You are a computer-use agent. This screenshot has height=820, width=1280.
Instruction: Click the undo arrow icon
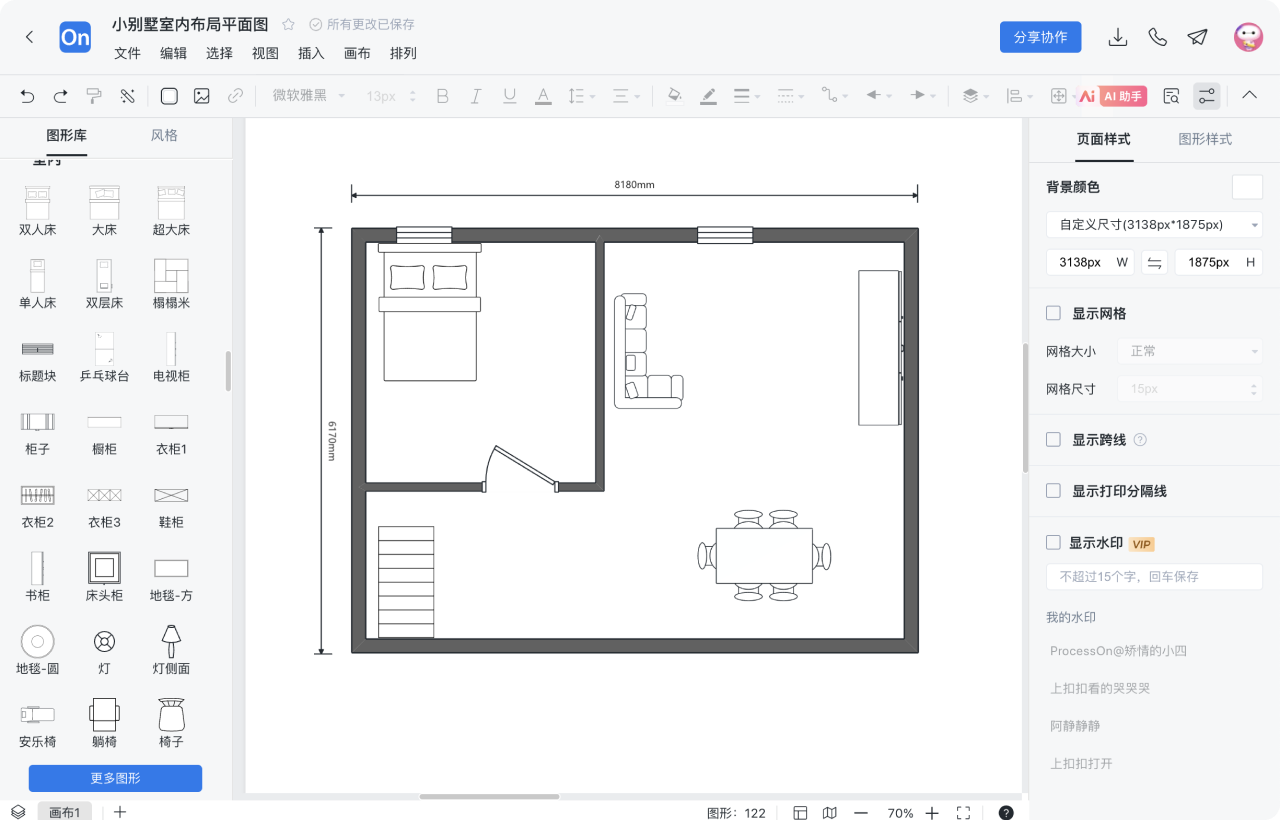pyautogui.click(x=27, y=96)
